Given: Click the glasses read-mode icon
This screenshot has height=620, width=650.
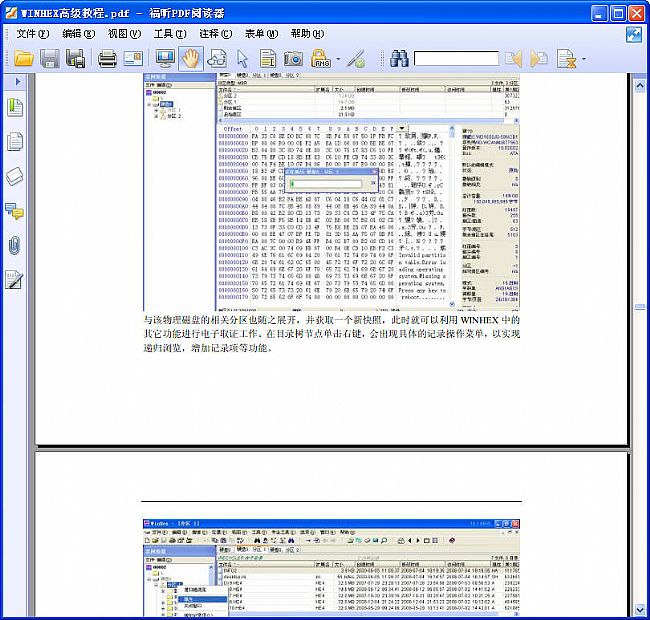Looking at the screenshot, I should coord(217,58).
